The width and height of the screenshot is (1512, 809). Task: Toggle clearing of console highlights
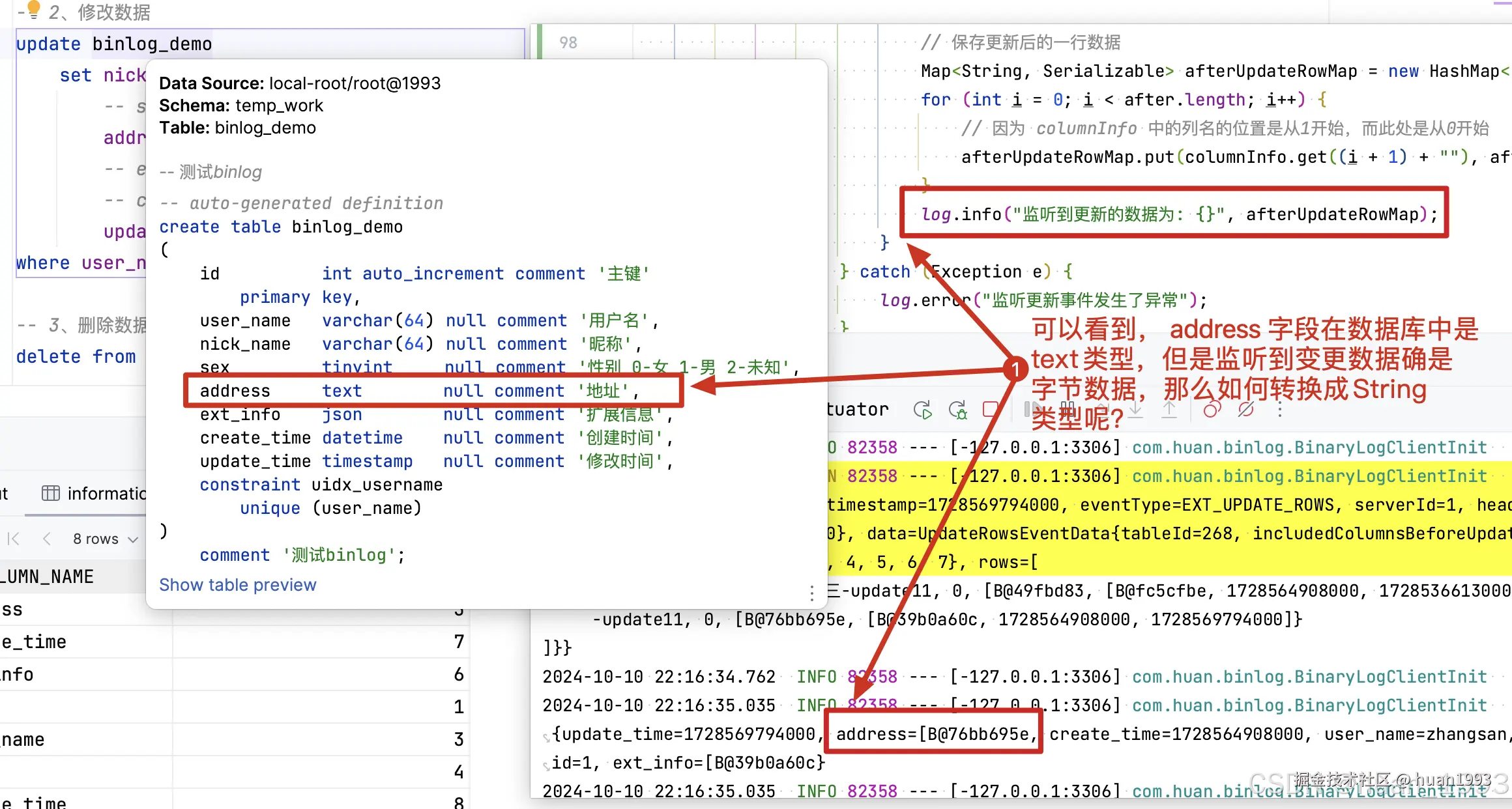(1245, 409)
